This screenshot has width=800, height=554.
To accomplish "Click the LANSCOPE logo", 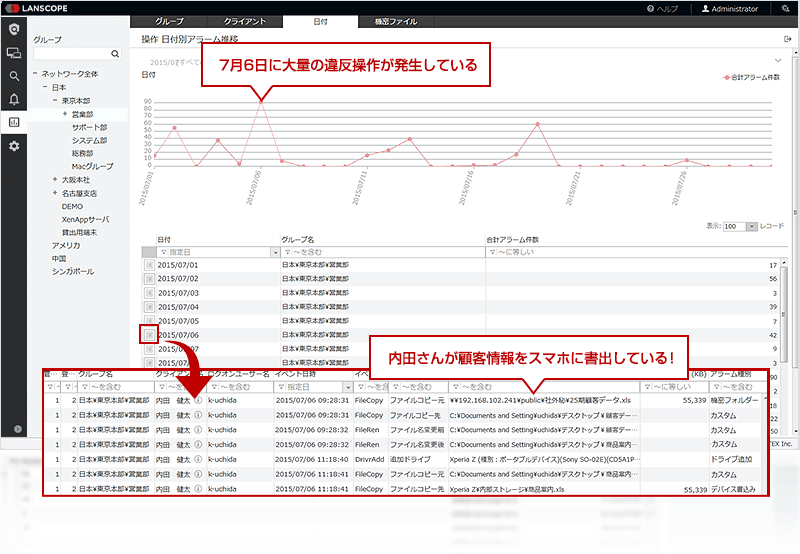I will (x=36, y=8).
